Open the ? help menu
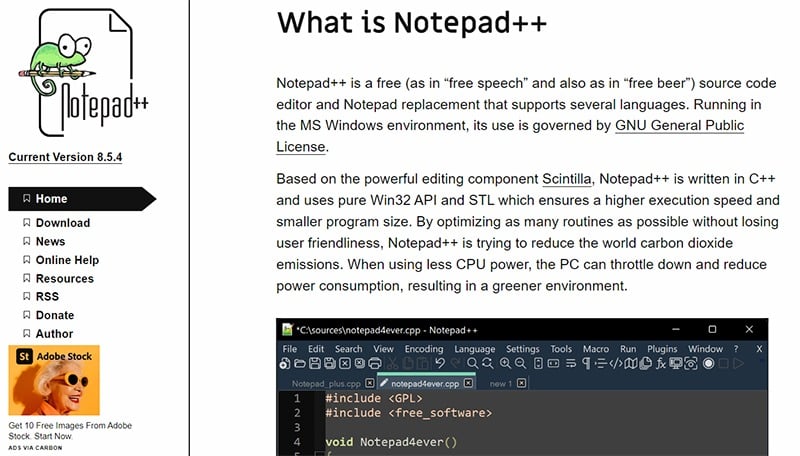The image size is (800, 456). tap(736, 349)
